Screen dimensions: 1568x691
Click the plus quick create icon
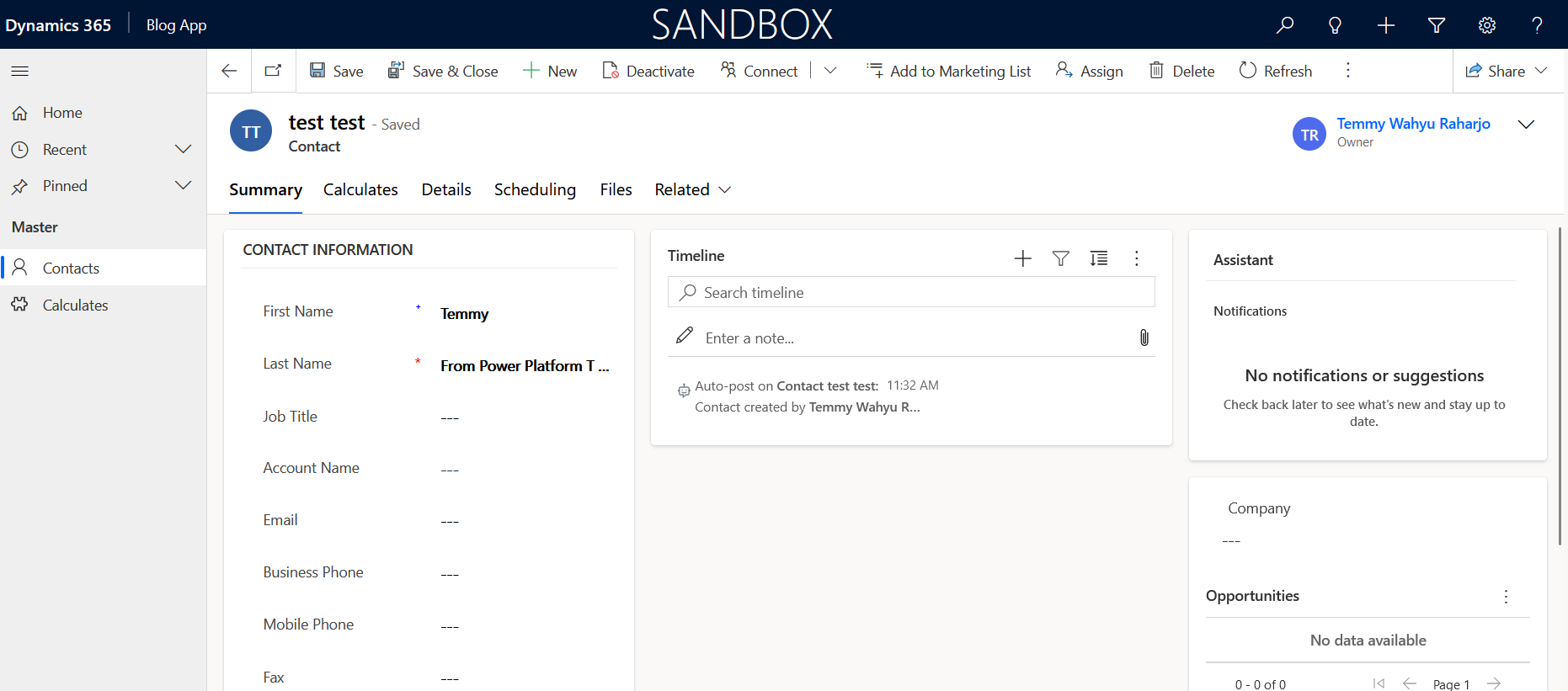click(1386, 25)
